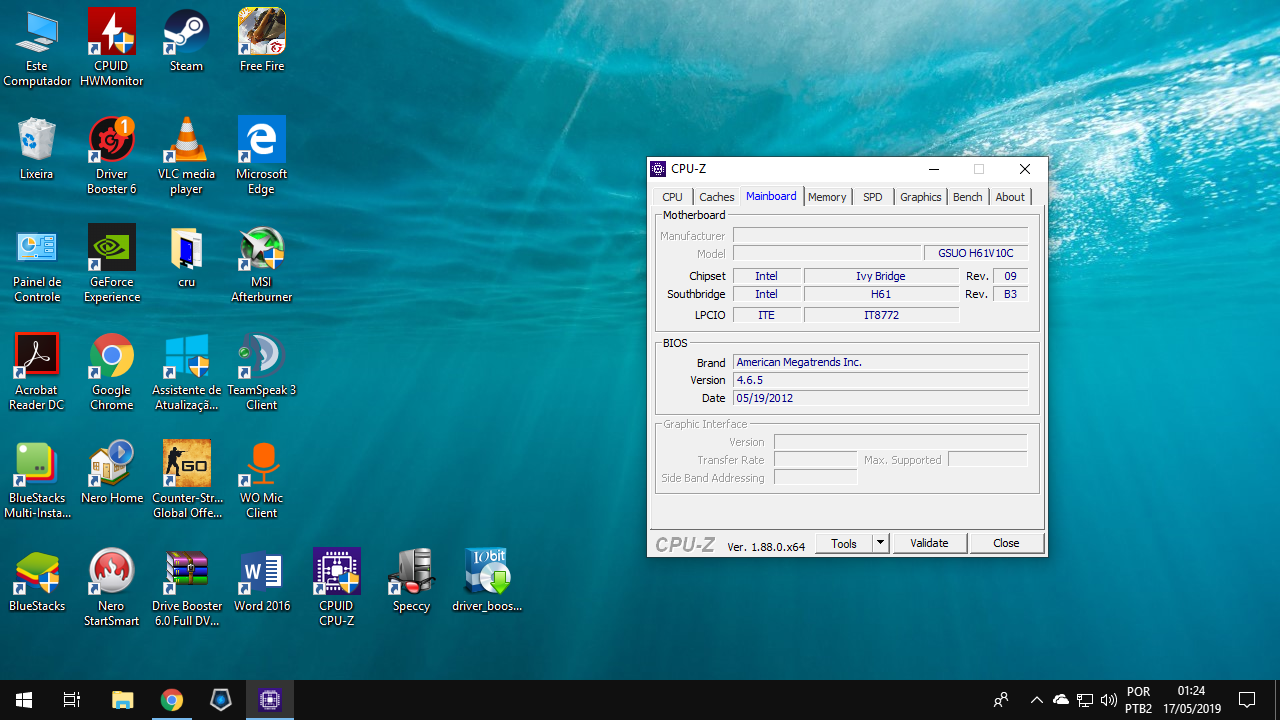This screenshot has width=1280, height=720.
Task: Expand the Tools dropdown arrow
Action: point(880,543)
